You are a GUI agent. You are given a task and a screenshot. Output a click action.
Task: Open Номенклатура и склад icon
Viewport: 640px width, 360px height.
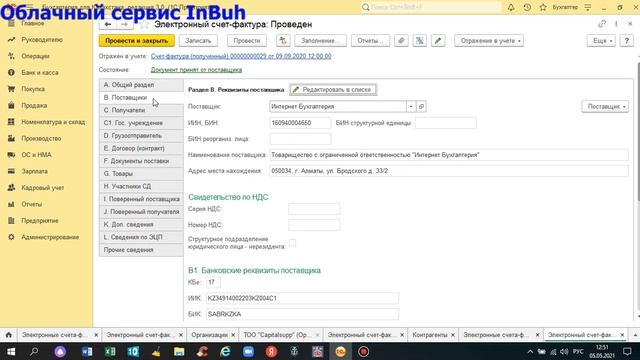click(x=11, y=122)
